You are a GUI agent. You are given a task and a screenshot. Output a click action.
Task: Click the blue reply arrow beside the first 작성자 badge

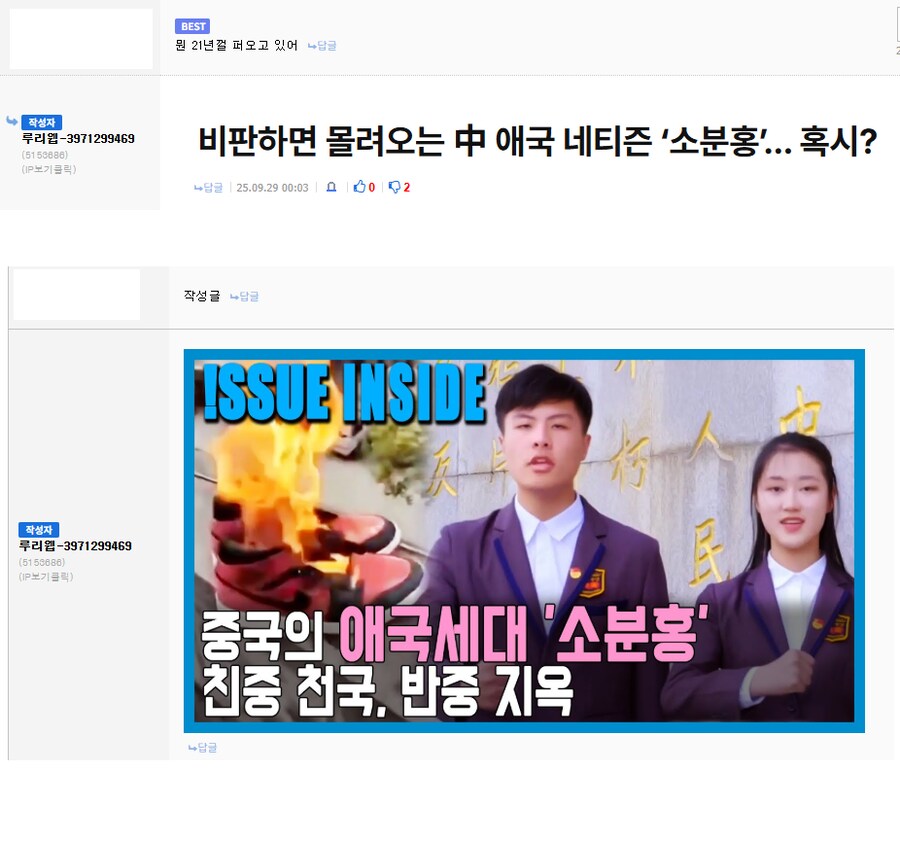pos(12,121)
